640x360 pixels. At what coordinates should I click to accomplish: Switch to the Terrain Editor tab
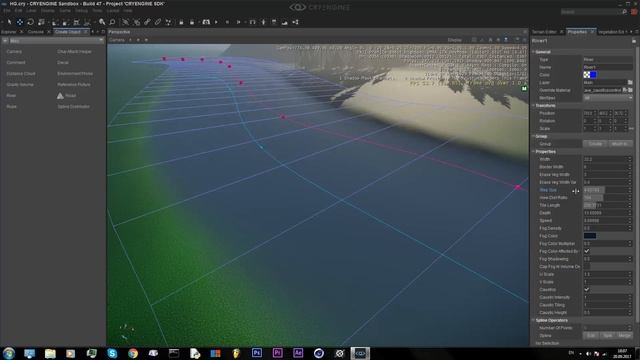pyautogui.click(x=544, y=32)
